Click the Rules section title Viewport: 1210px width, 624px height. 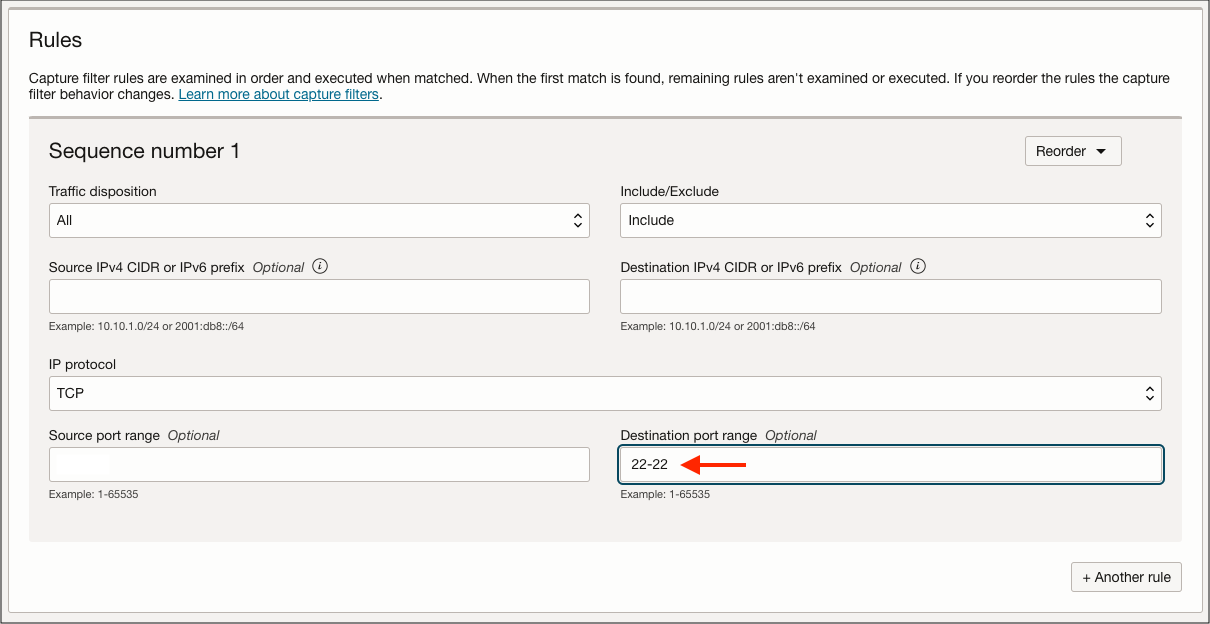[53, 40]
